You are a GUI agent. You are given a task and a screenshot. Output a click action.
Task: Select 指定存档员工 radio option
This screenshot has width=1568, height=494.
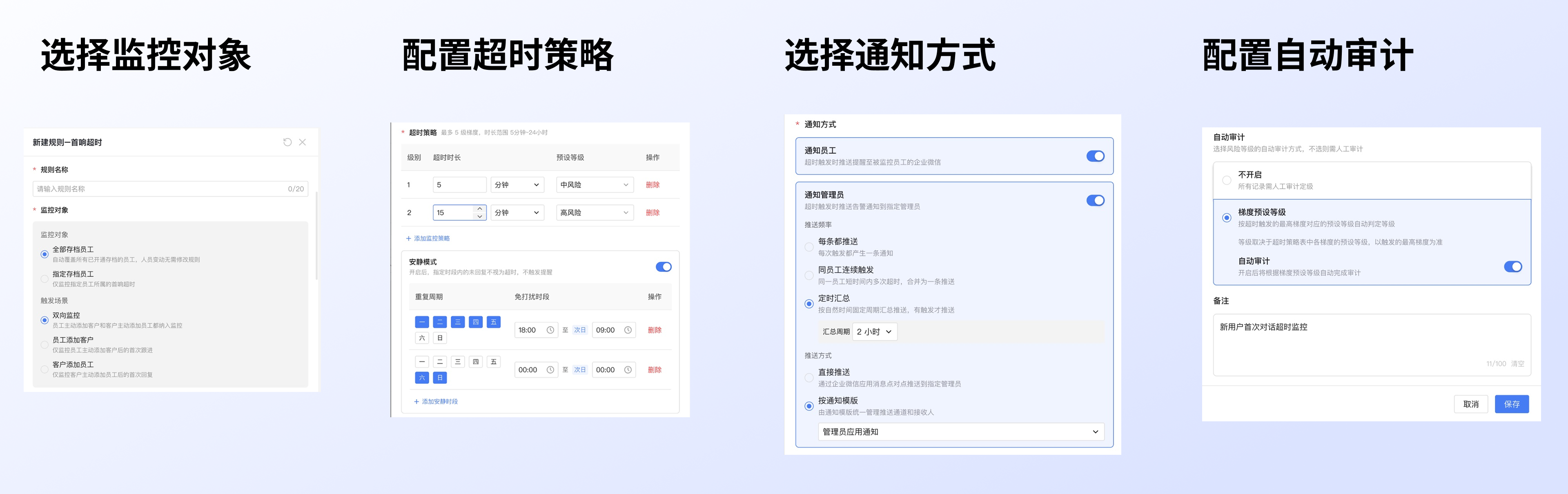point(45,279)
